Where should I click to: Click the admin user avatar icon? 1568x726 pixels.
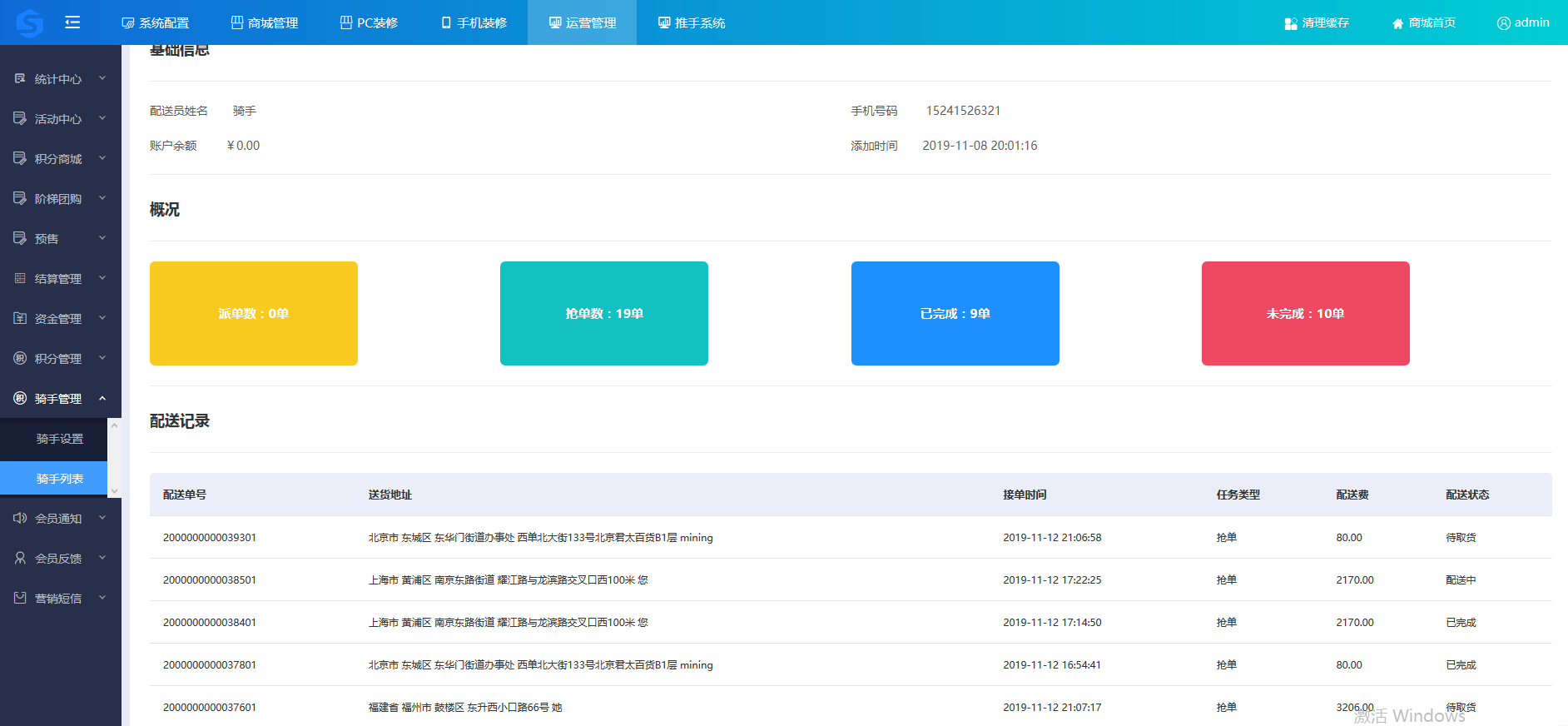(x=1503, y=23)
